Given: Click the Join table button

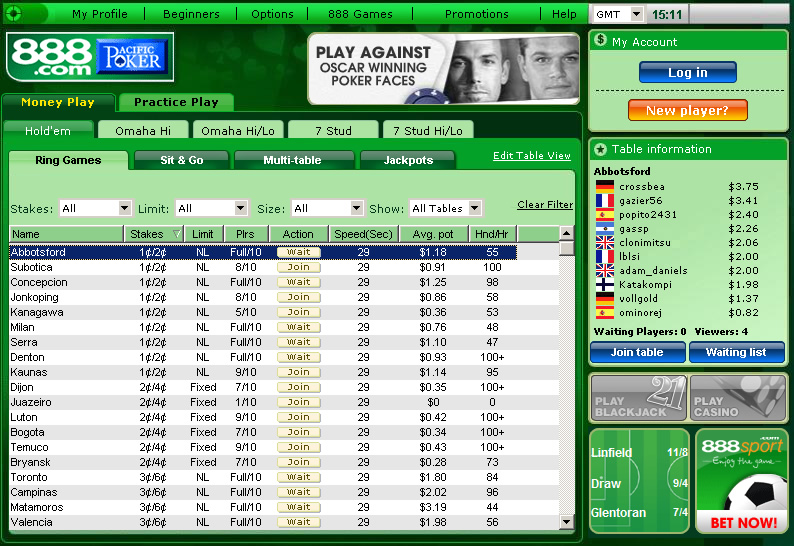Looking at the screenshot, I should tap(638, 353).
